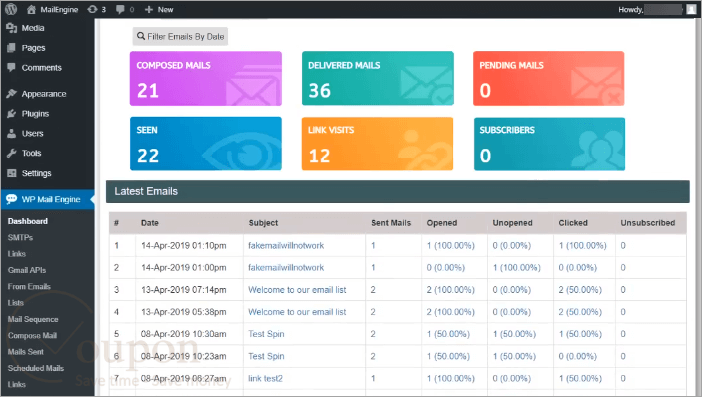Image resolution: width=702 pixels, height=397 pixels.
Task: Click the Opened column header
Action: (442, 223)
